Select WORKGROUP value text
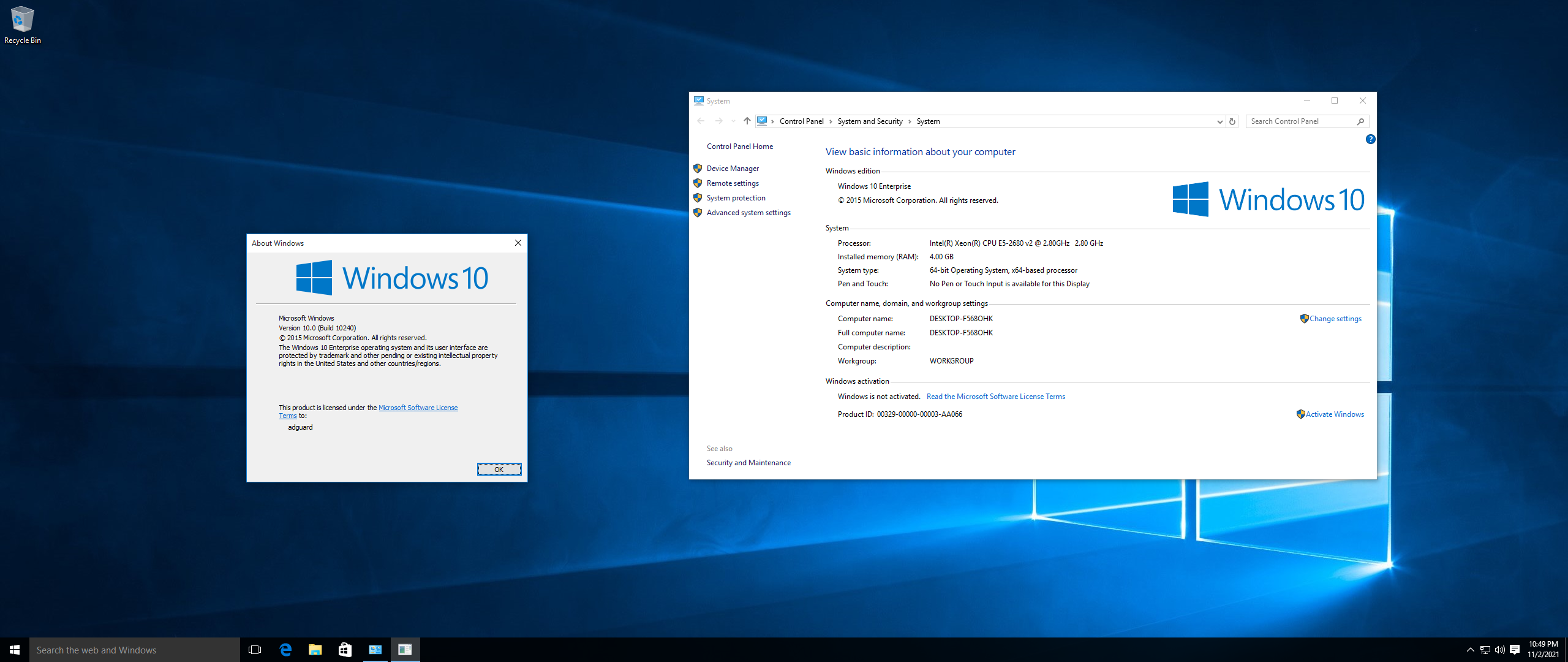Viewport: 1568px width, 662px height. click(x=951, y=361)
